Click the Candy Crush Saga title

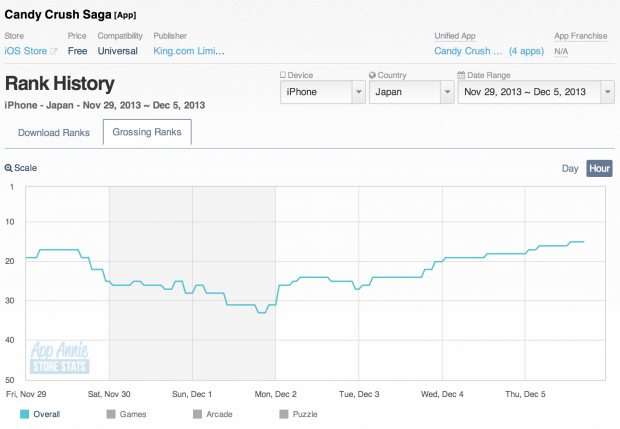click(x=58, y=15)
